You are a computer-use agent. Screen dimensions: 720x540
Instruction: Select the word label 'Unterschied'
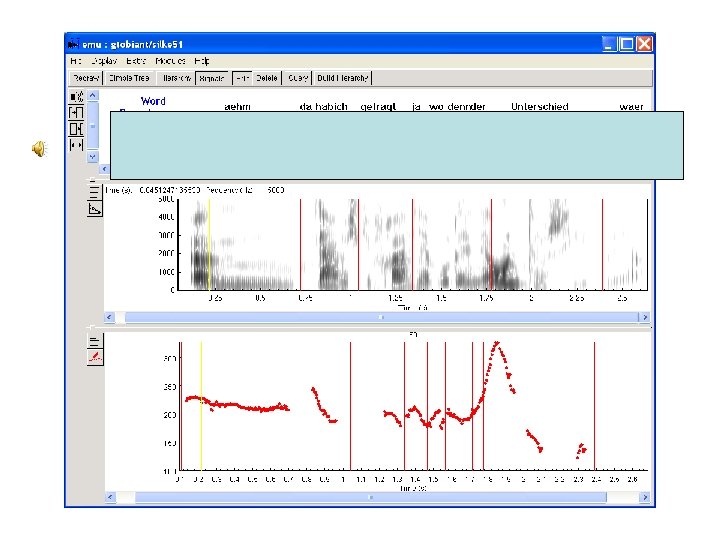click(540, 107)
